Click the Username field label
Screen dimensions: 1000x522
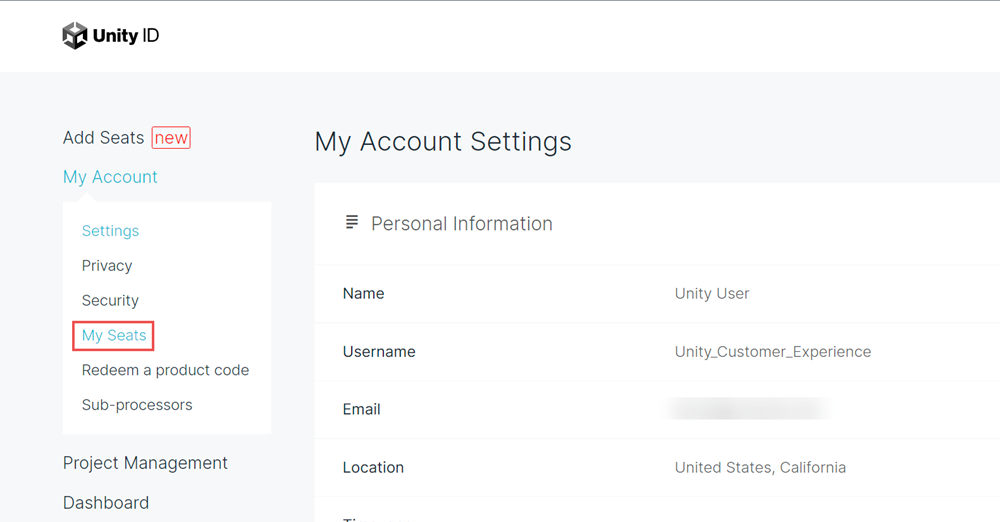[x=379, y=352]
